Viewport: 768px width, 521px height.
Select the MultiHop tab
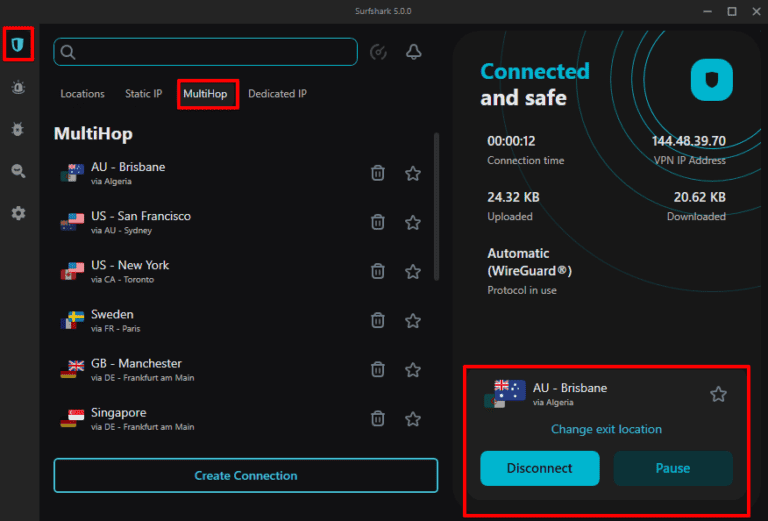205,94
